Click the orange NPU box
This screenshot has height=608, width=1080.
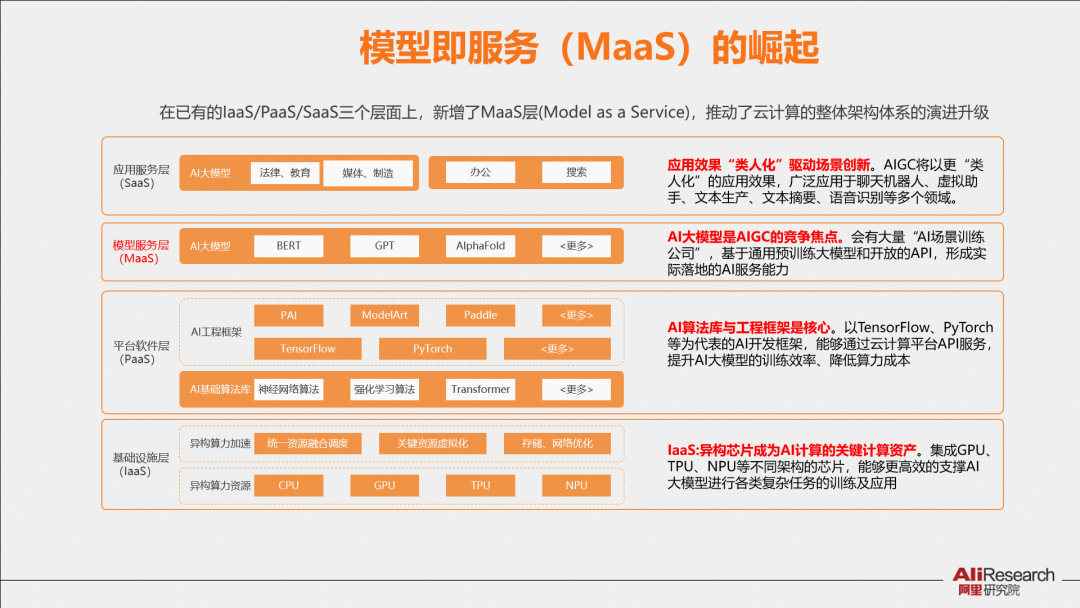[x=576, y=485]
